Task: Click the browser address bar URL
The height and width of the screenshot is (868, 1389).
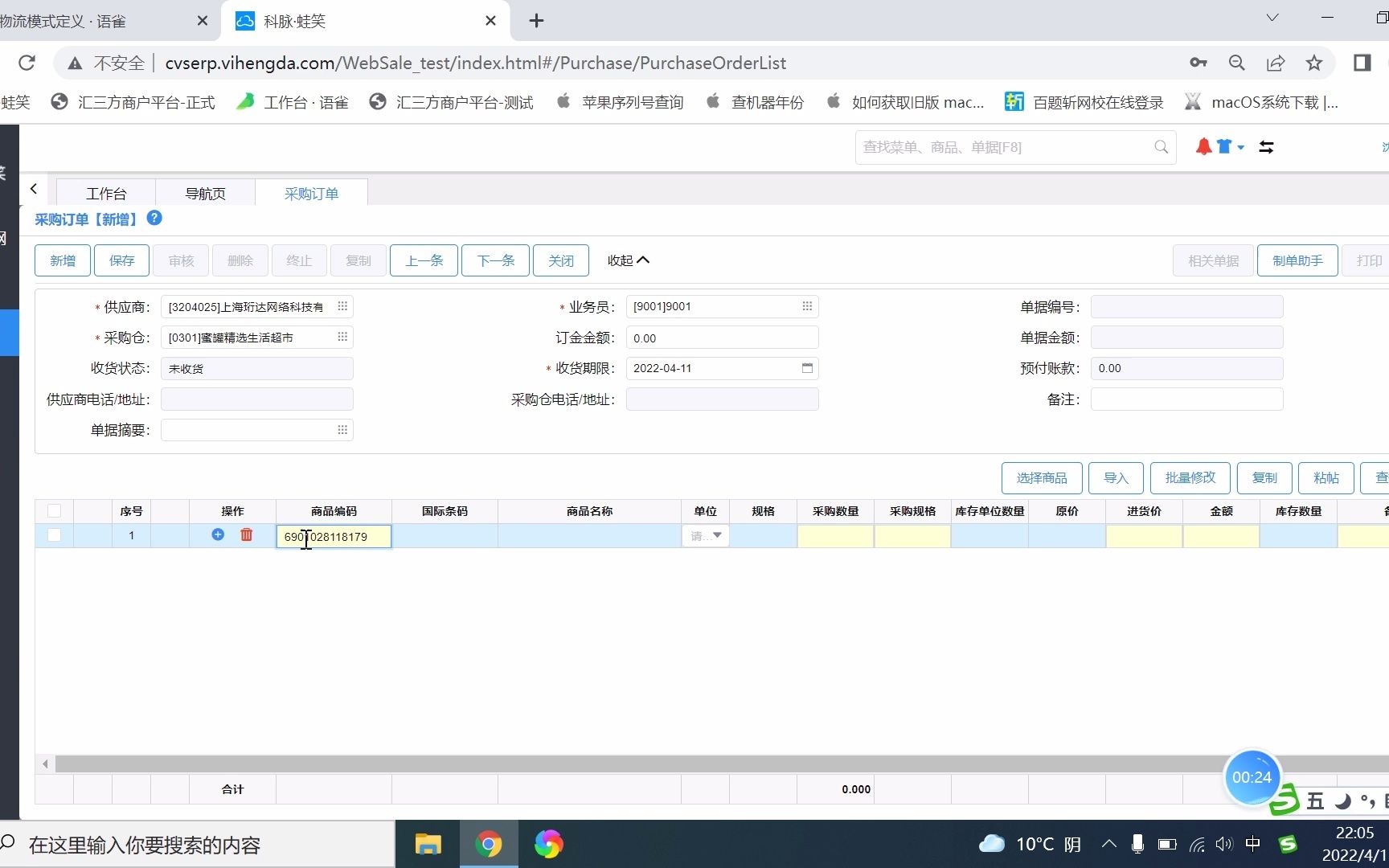Action: (x=475, y=63)
